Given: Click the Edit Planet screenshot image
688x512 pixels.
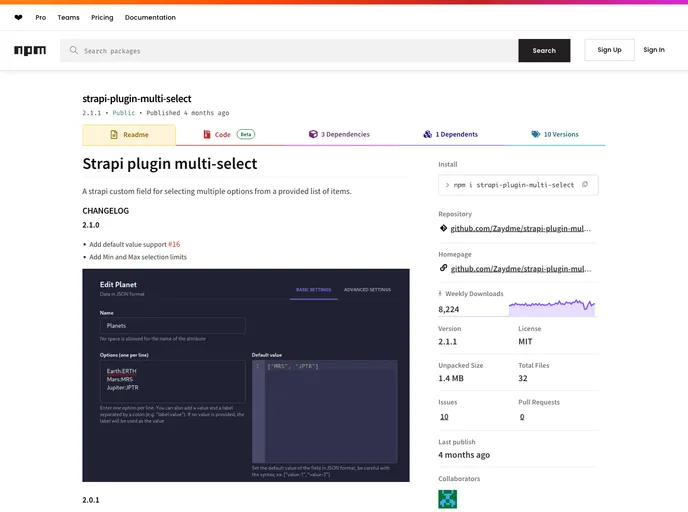Looking at the screenshot, I should 246,376.
